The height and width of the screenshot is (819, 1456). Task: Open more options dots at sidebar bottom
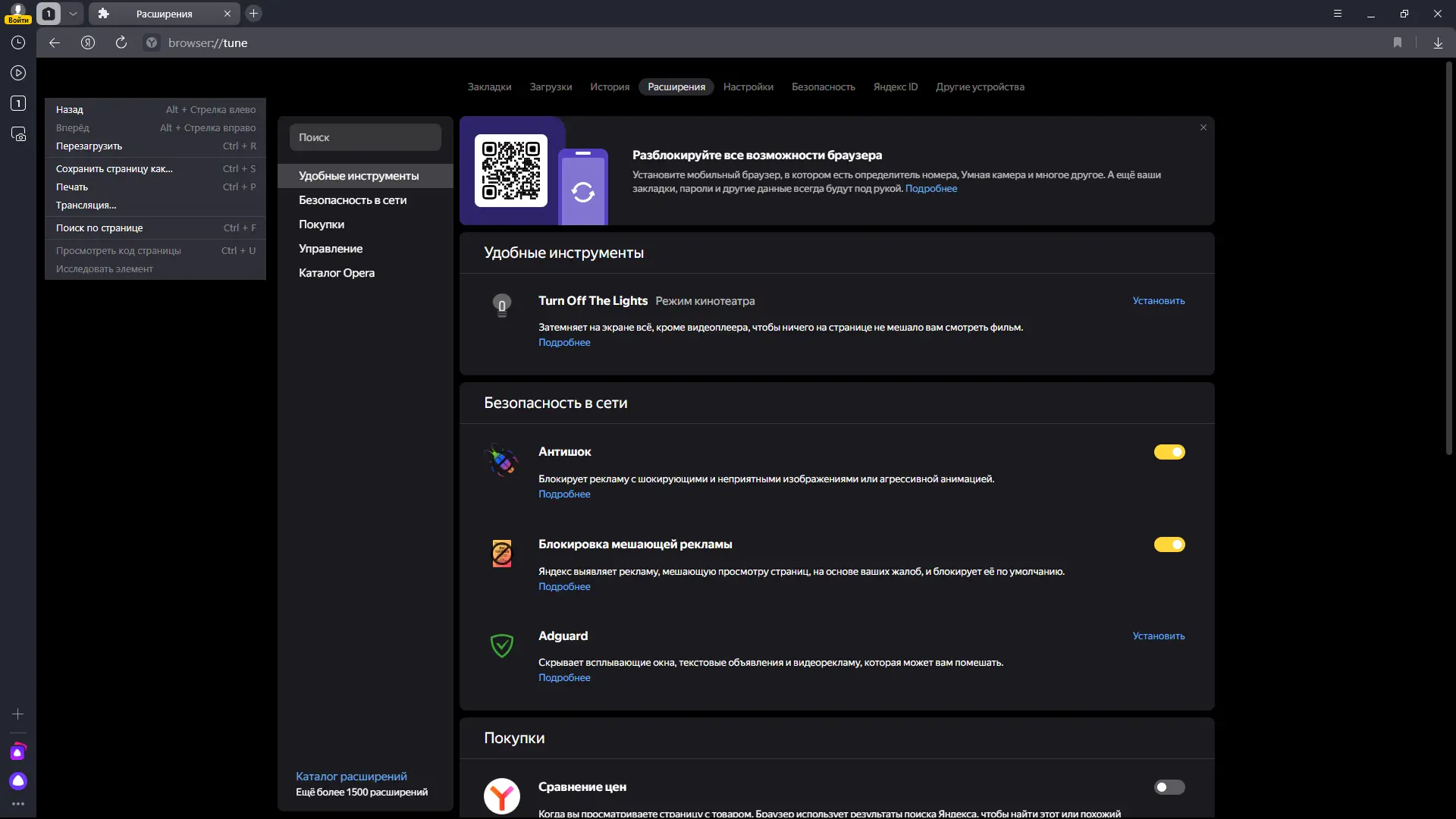point(18,804)
